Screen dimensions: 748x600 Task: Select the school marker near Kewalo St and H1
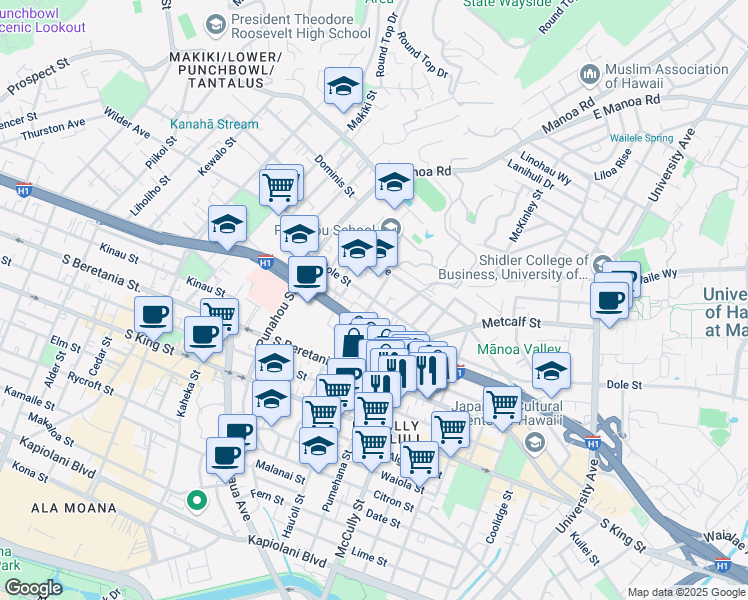[228, 226]
